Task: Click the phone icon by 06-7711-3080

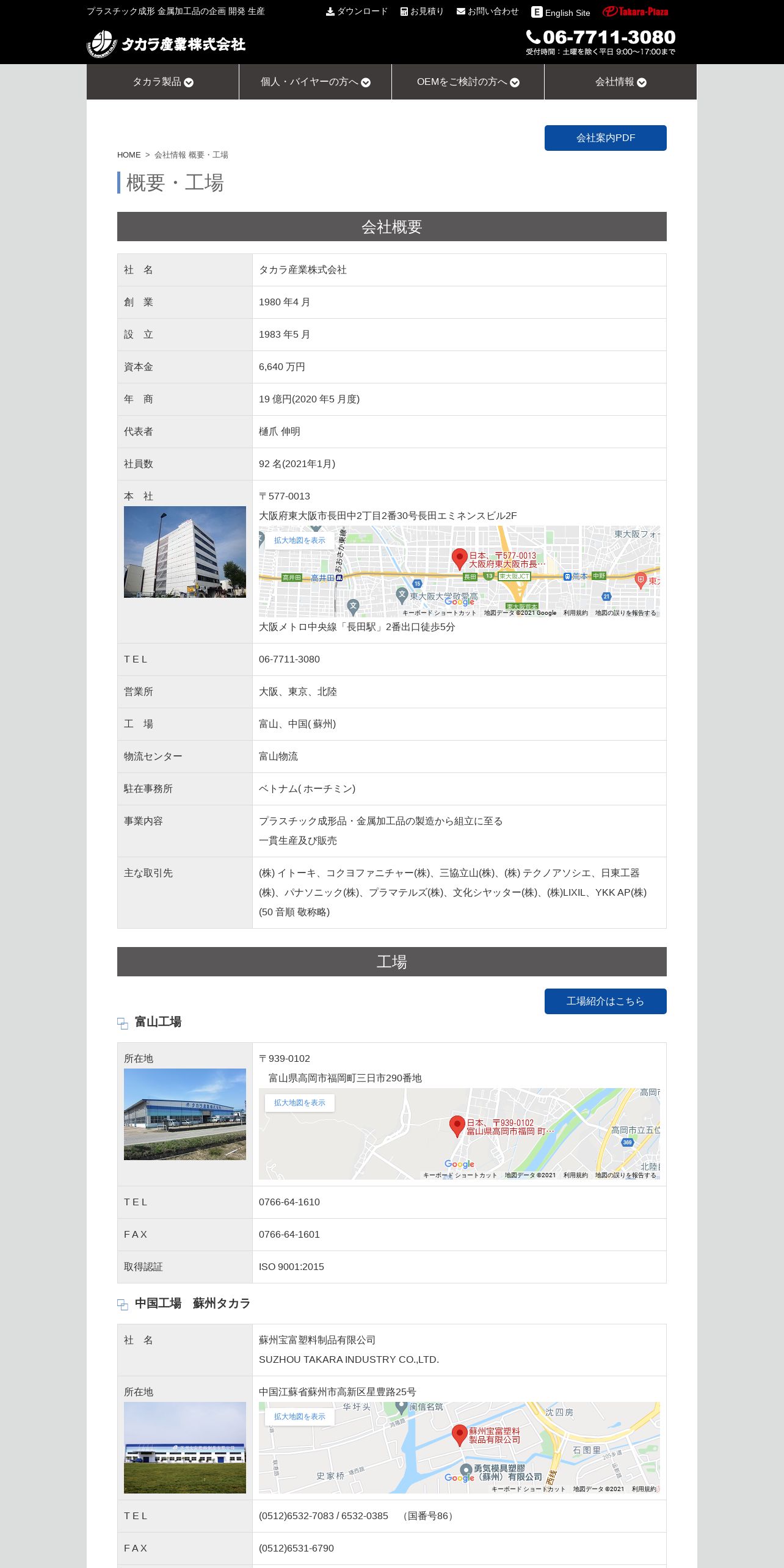Action: pos(533,37)
